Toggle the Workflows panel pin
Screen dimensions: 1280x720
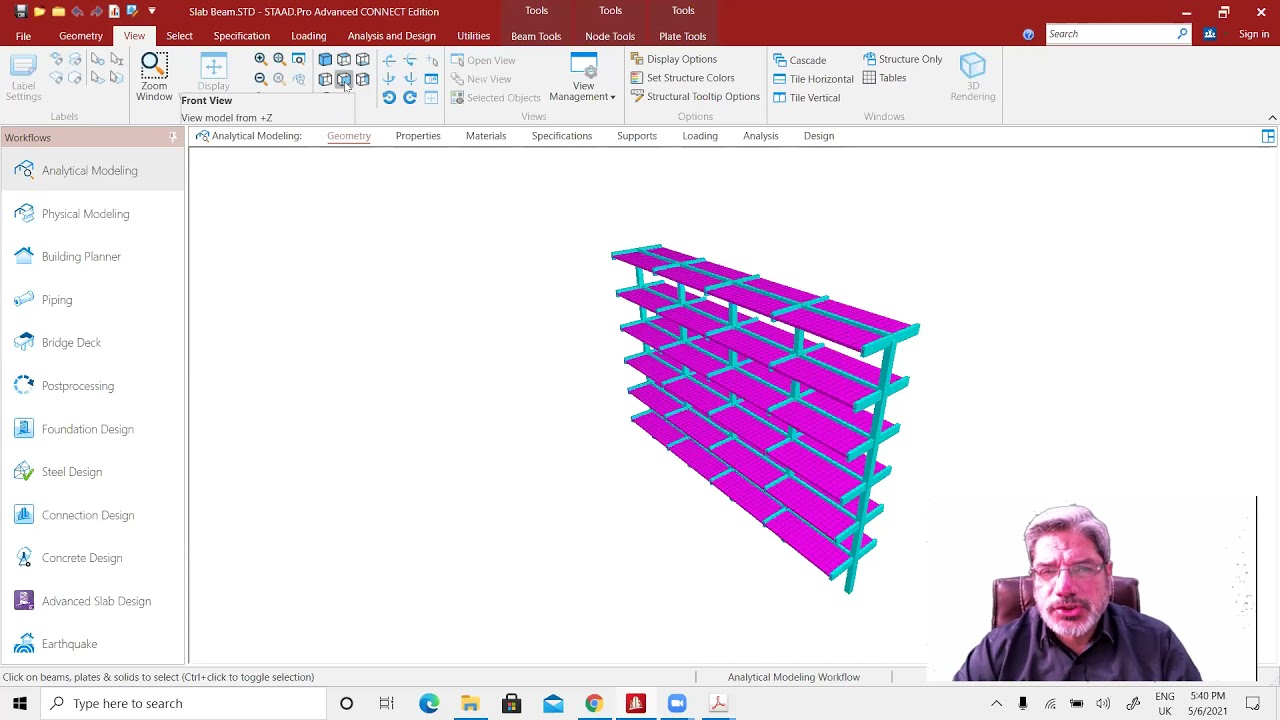coord(173,137)
